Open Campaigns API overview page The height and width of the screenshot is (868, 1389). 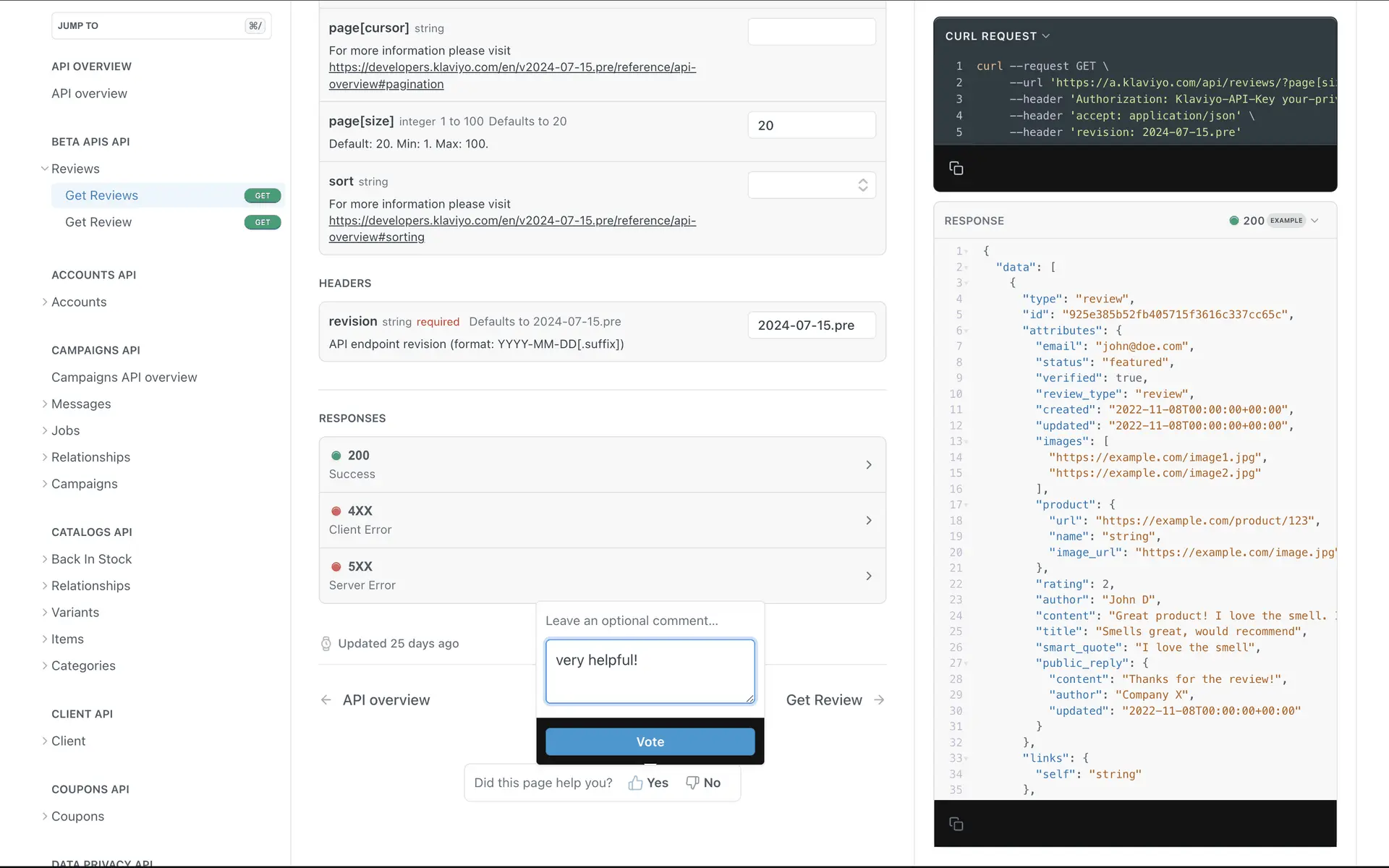click(124, 377)
